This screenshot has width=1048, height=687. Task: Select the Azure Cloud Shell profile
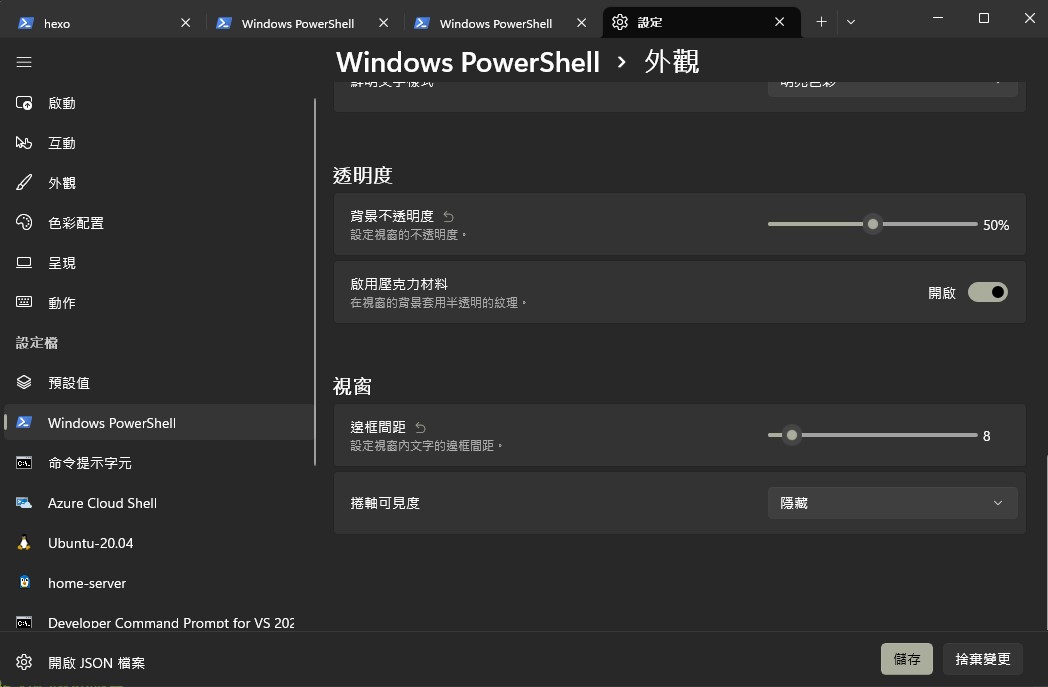click(102, 503)
